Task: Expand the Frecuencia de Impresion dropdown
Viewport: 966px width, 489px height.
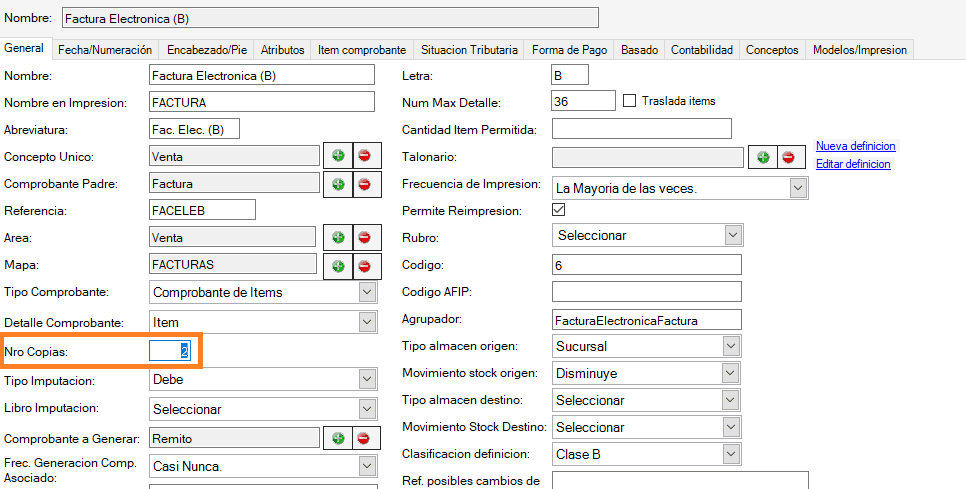Action: (x=797, y=188)
